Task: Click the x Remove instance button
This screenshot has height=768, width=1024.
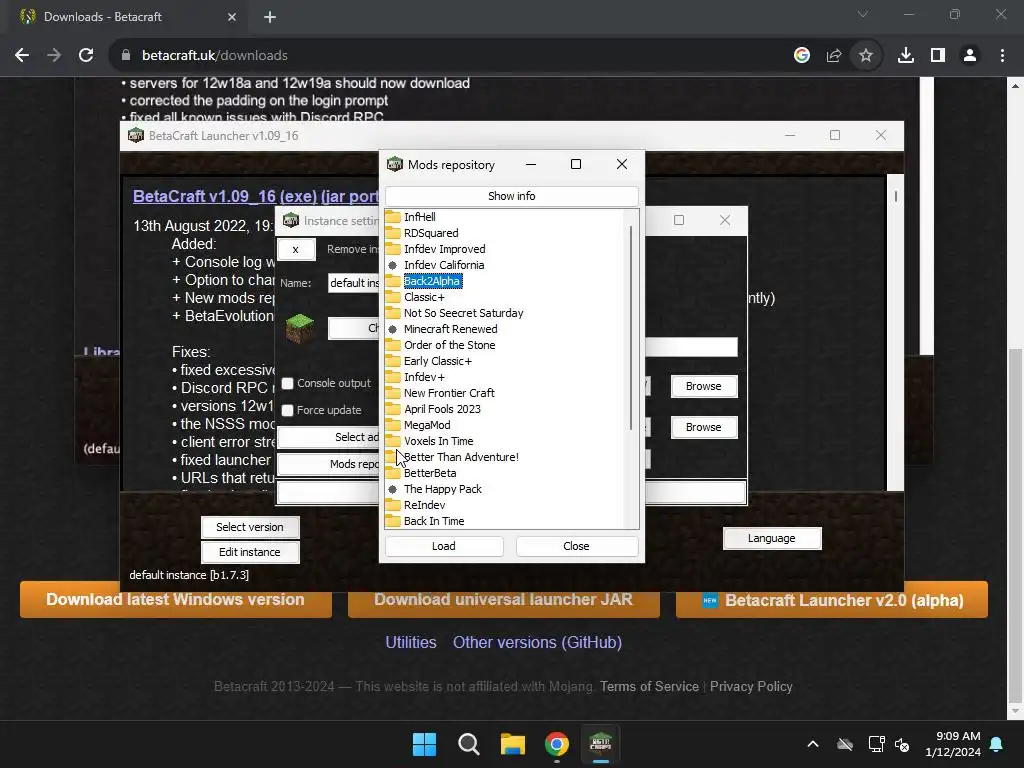Action: tap(296, 249)
